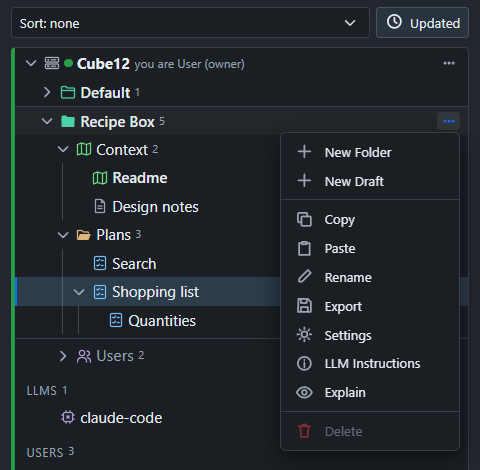Click the Copy duplicate-squares icon

coord(304,219)
